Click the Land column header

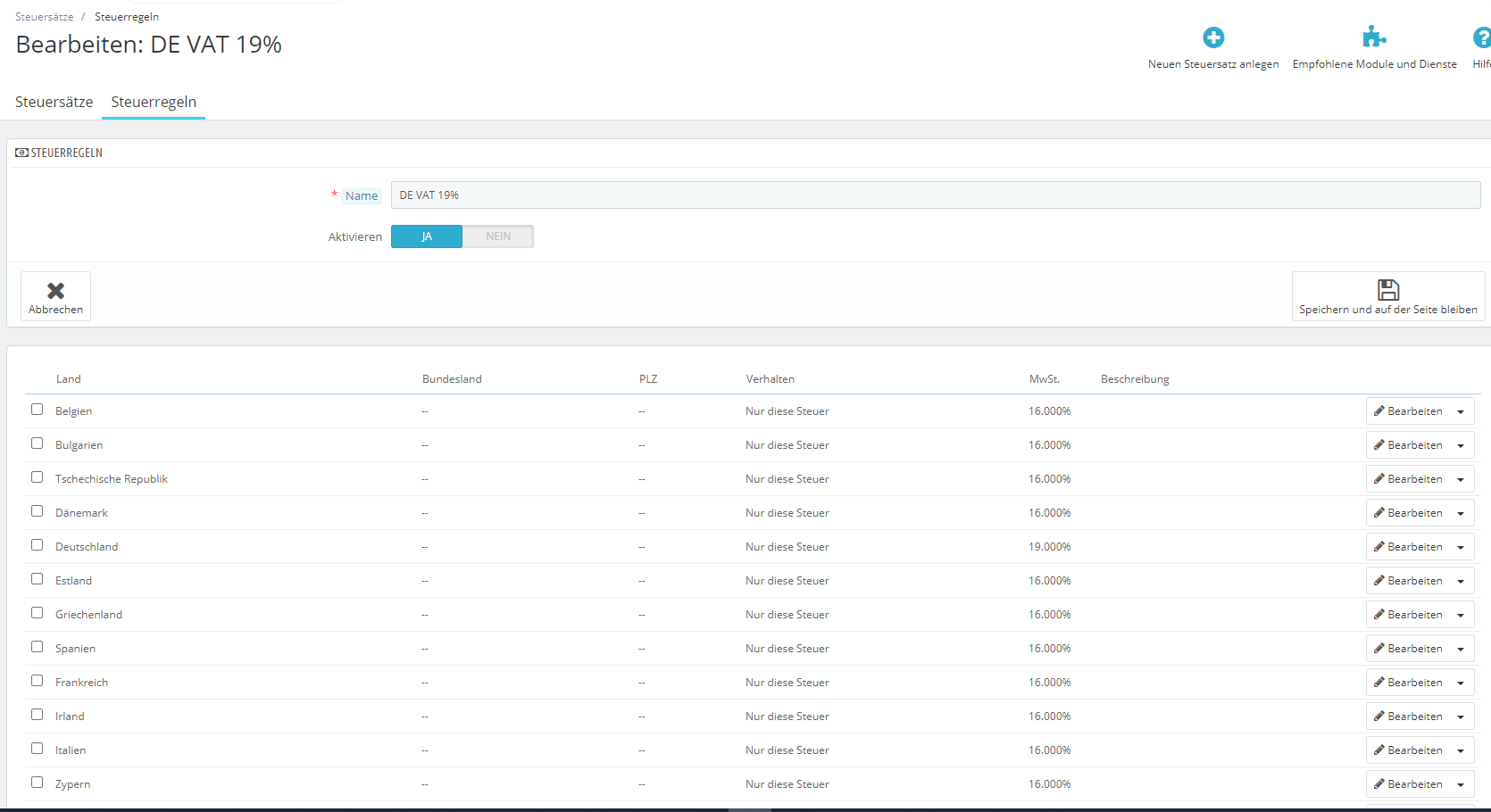[68, 379]
